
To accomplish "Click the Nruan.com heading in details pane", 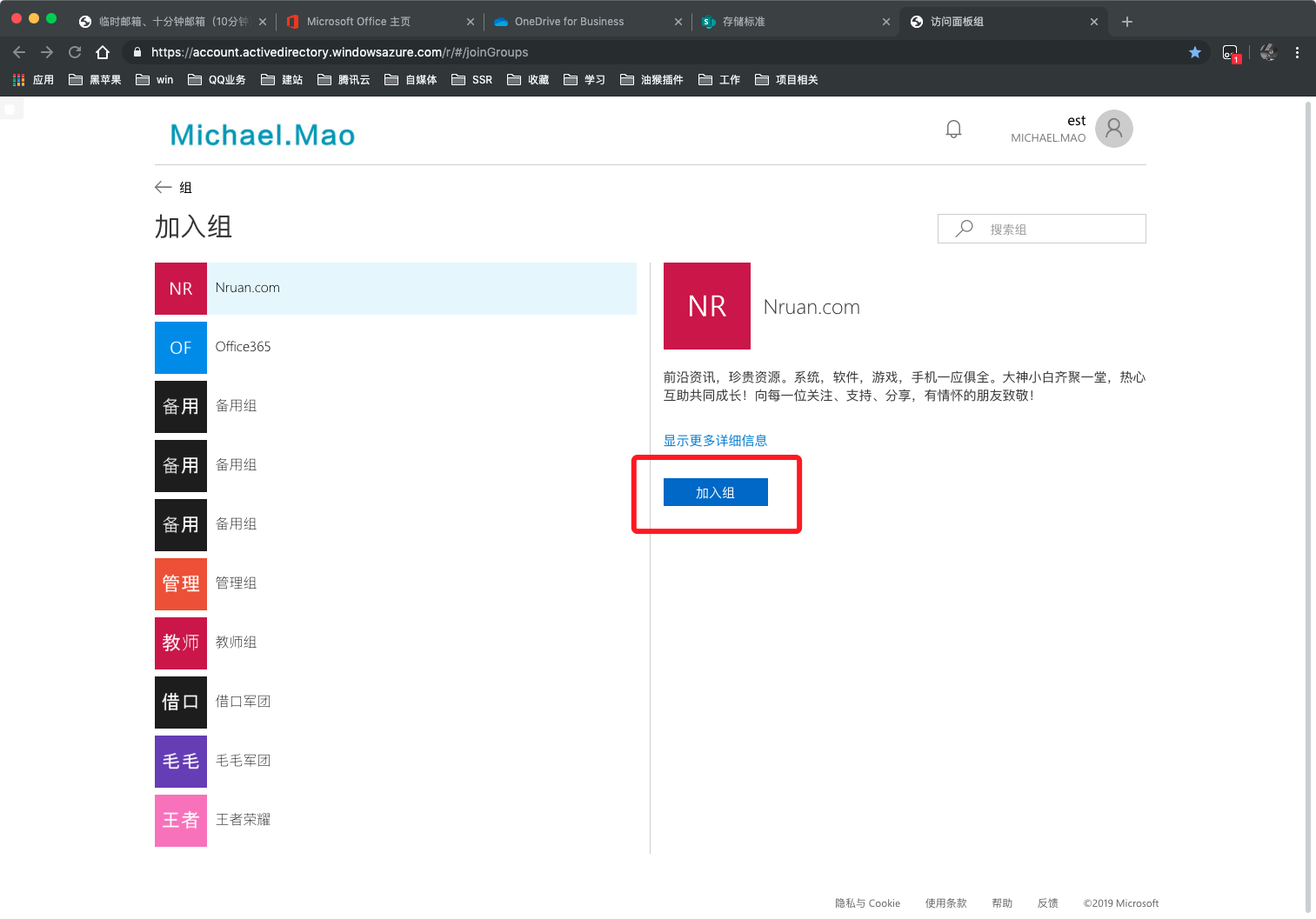I will pos(812,307).
